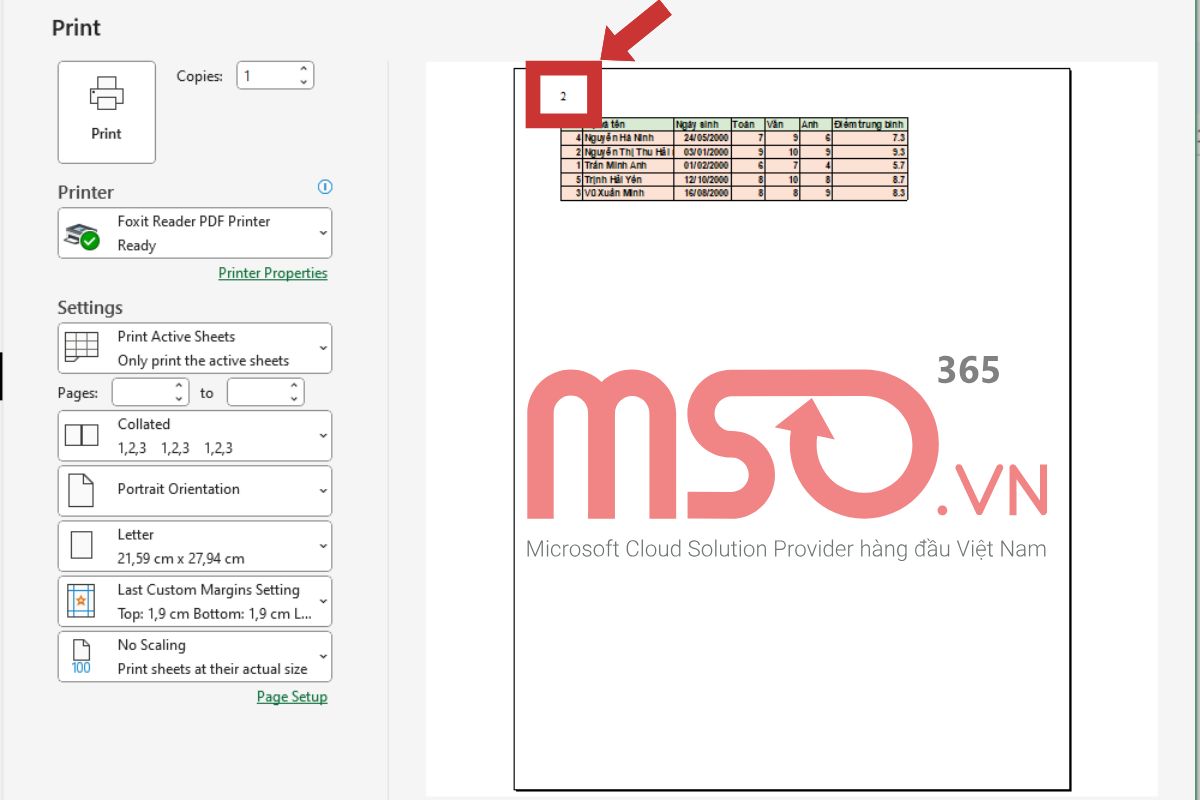Click the custom margins icon

pyautogui.click(x=81, y=600)
